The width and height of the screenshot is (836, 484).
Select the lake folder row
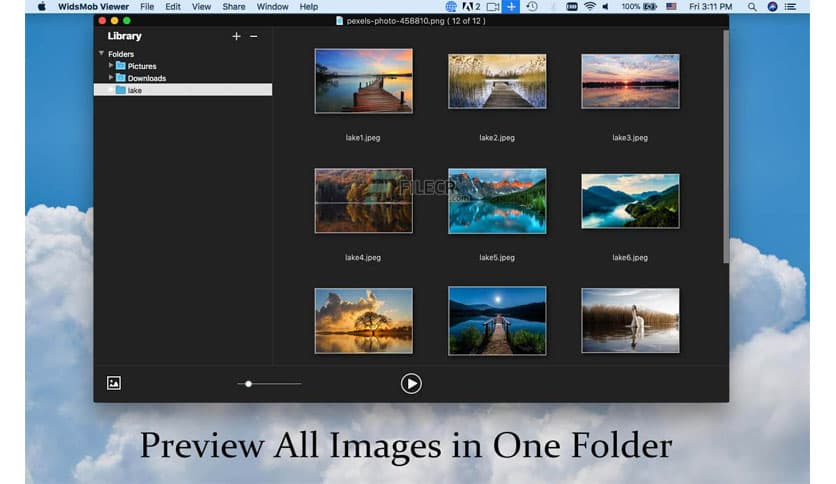click(183, 90)
